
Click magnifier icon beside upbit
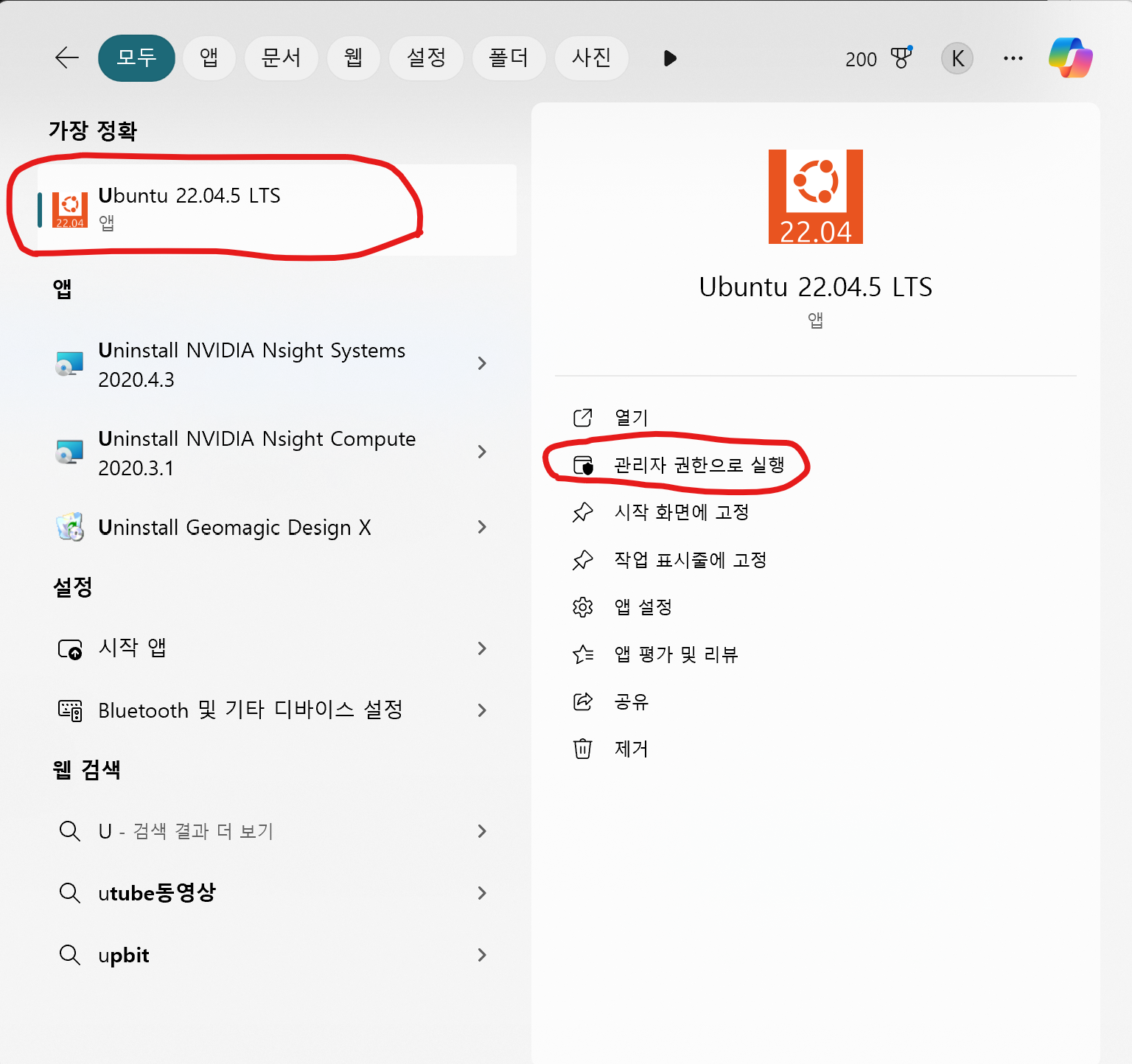(x=69, y=955)
